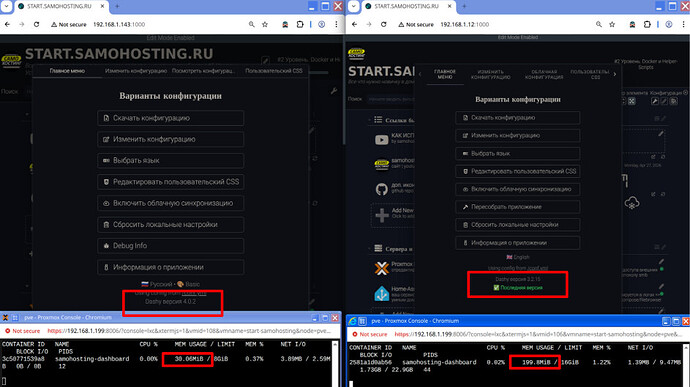Select 'ГЛАВНОЕ МЕНЮ' tab in right modal
Viewport: 690px width, 387px height.
(445, 74)
